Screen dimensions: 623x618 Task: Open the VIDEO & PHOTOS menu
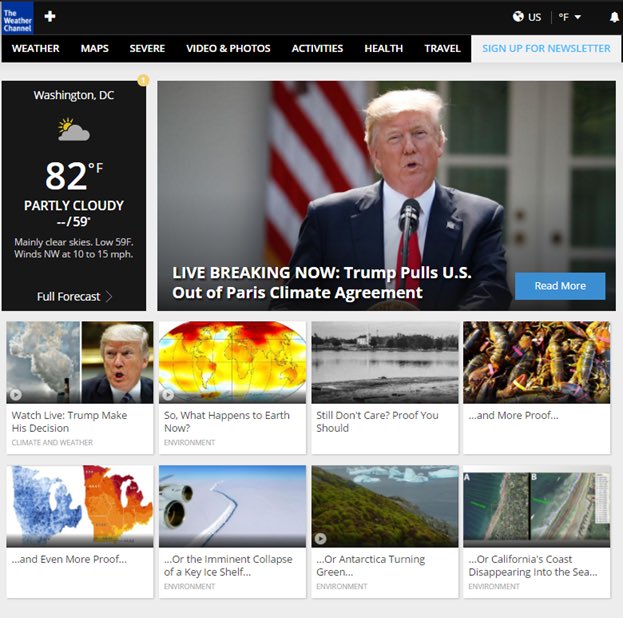228,48
